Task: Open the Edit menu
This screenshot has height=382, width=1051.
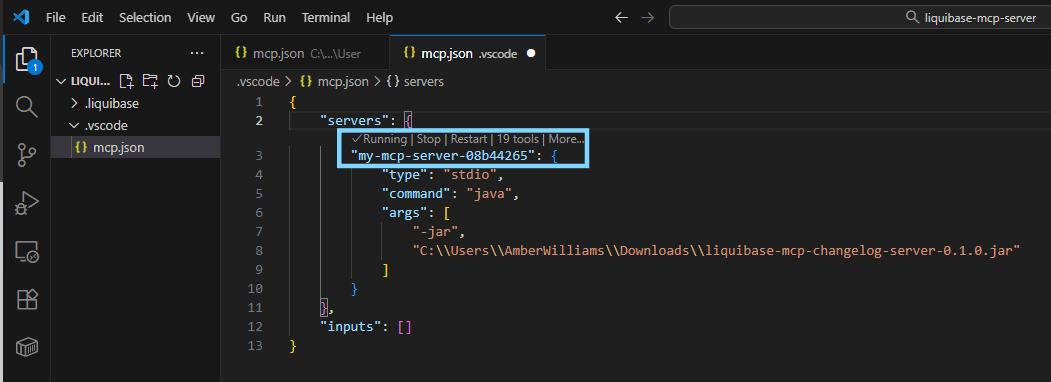Action: click(x=92, y=17)
